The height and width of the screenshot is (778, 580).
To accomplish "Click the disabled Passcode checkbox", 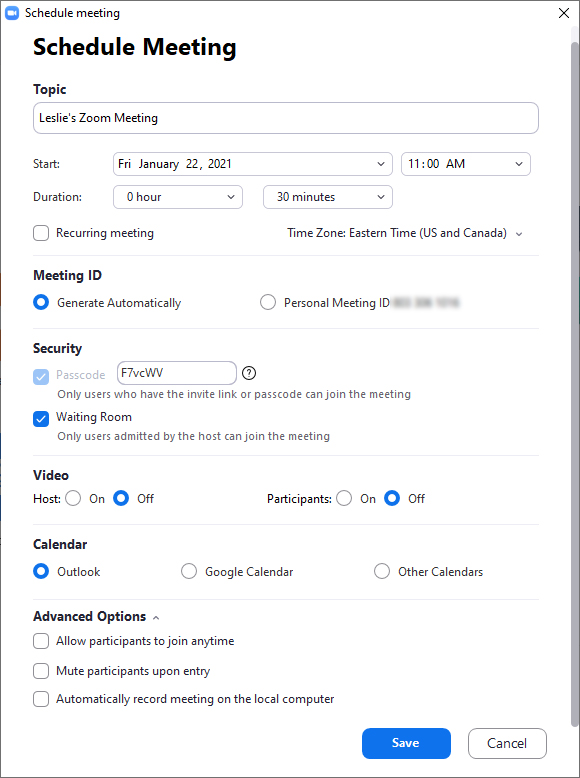I will tap(41, 377).
